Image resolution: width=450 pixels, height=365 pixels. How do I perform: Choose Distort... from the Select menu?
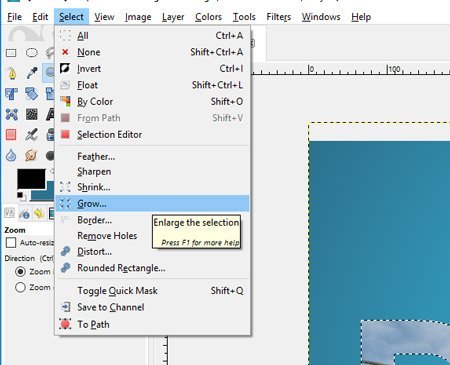pyautogui.click(x=103, y=251)
